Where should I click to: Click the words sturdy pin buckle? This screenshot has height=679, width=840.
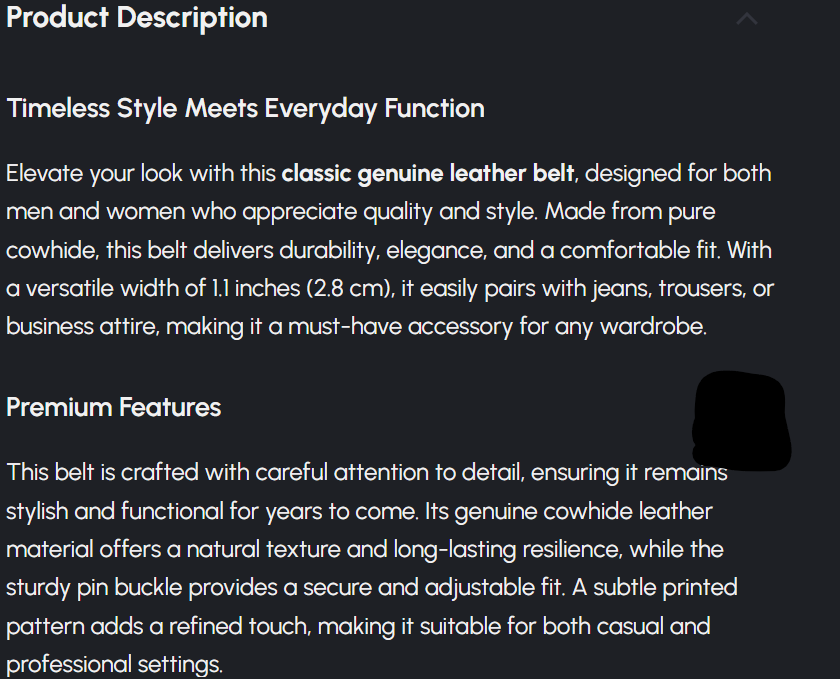[x=88, y=587]
